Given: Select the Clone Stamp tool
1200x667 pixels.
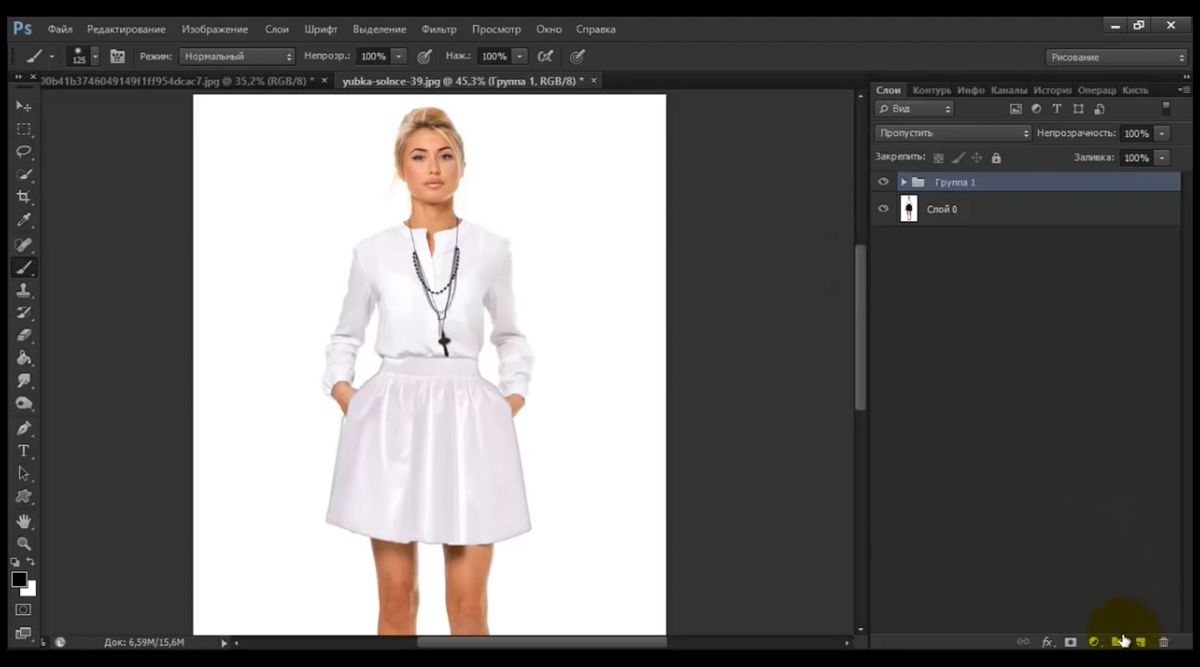Looking at the screenshot, I should 24,291.
